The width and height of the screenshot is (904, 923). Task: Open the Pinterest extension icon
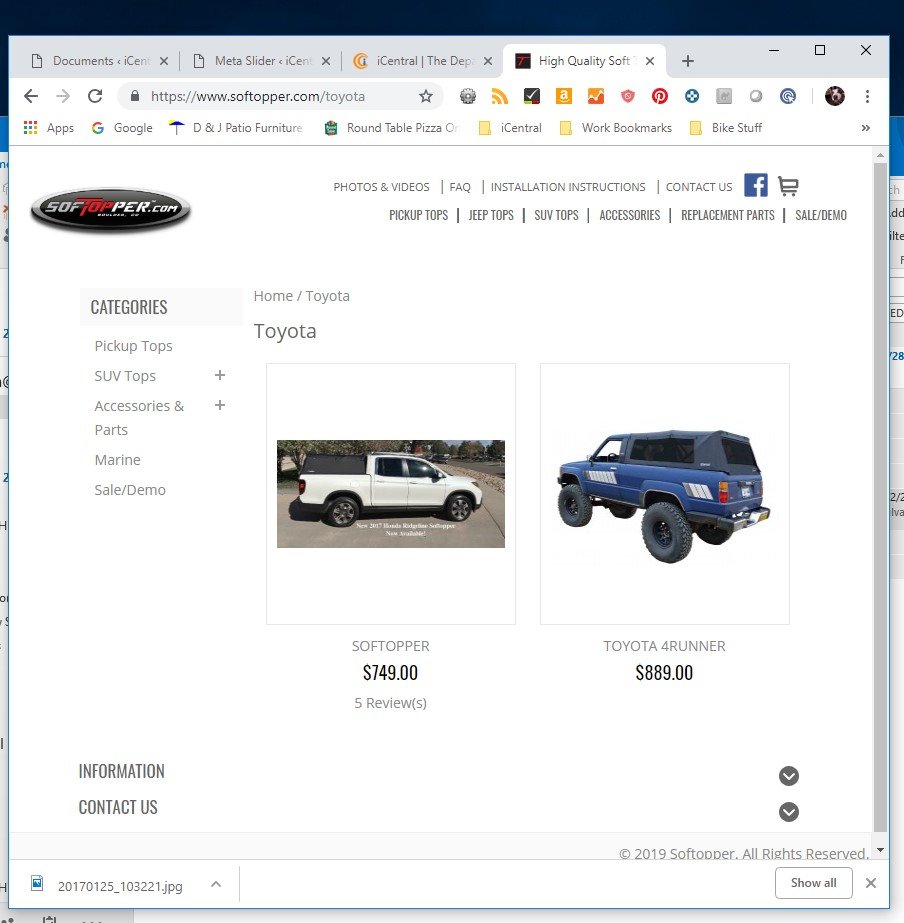point(660,96)
